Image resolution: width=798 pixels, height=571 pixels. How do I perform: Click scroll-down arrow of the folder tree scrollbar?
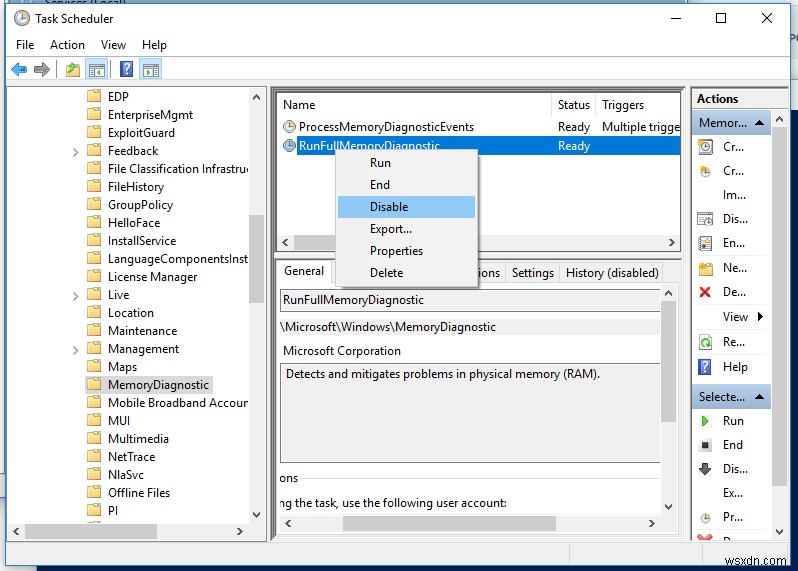pos(256,515)
